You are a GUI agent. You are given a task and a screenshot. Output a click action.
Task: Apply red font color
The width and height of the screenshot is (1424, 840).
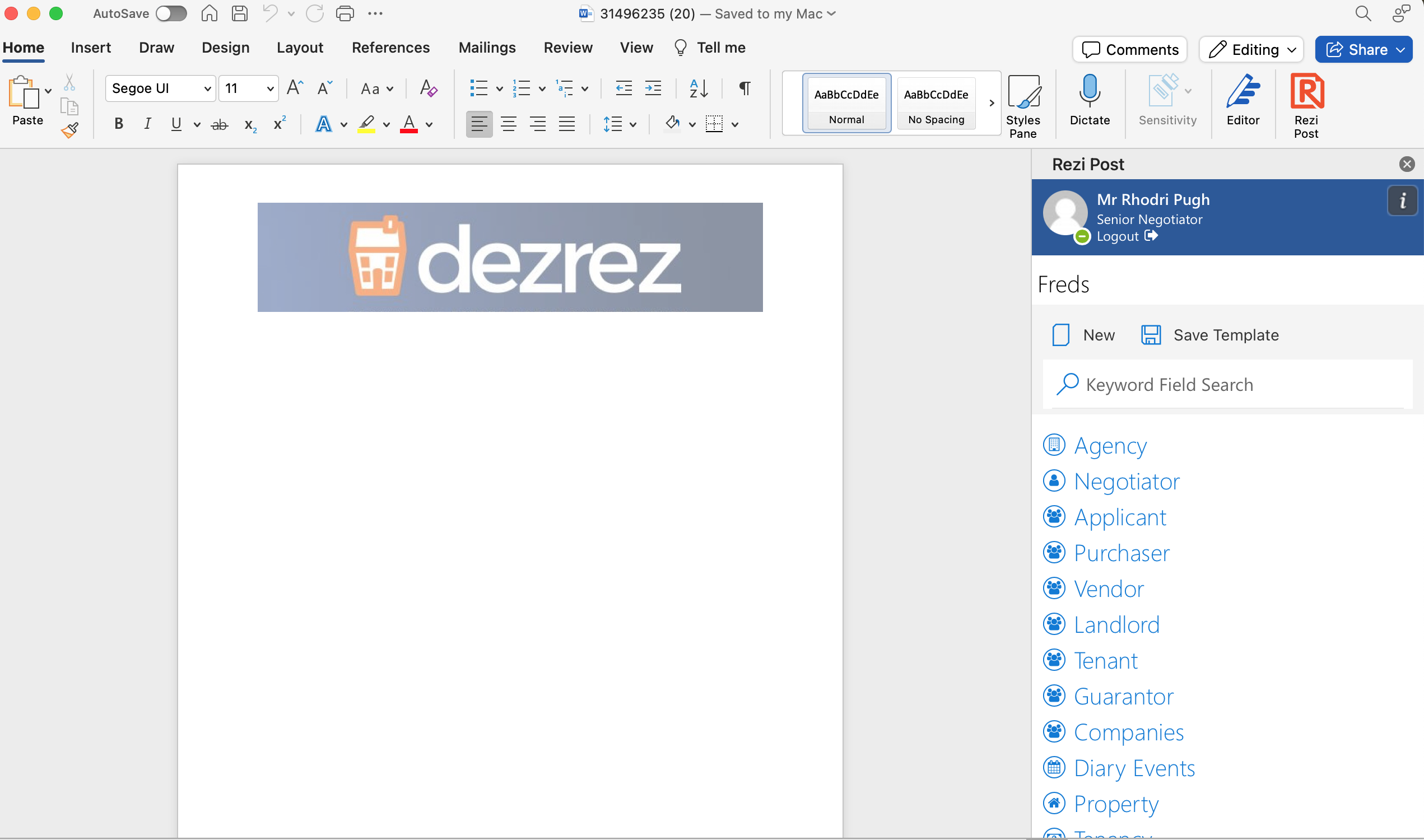coord(409,124)
